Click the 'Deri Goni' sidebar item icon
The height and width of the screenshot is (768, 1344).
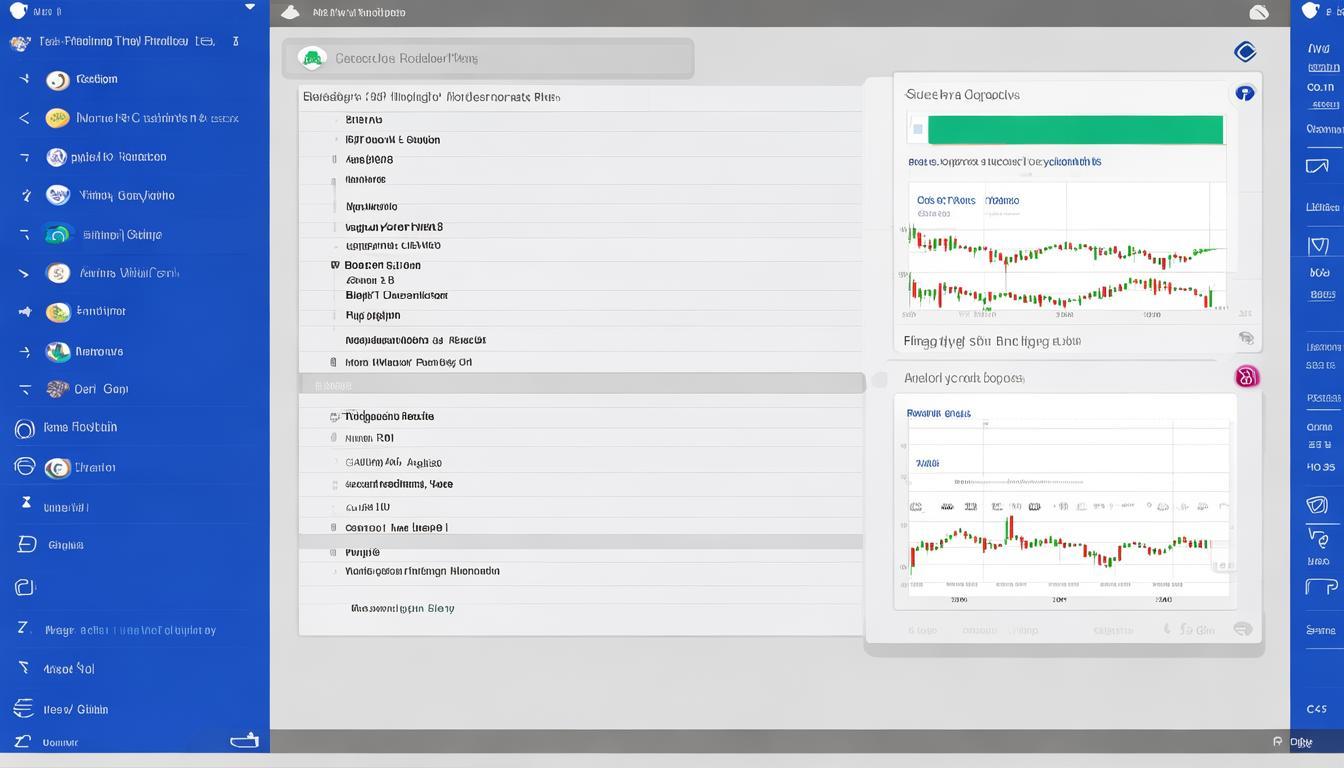58,389
